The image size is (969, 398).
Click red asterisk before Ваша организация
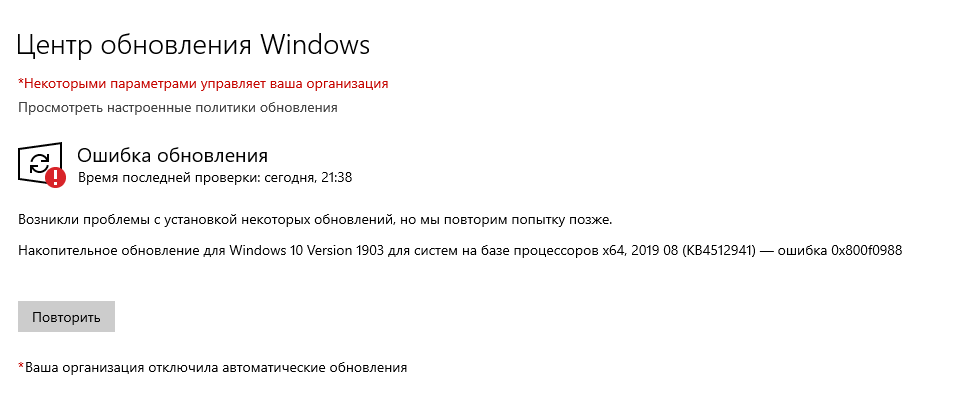click(20, 366)
